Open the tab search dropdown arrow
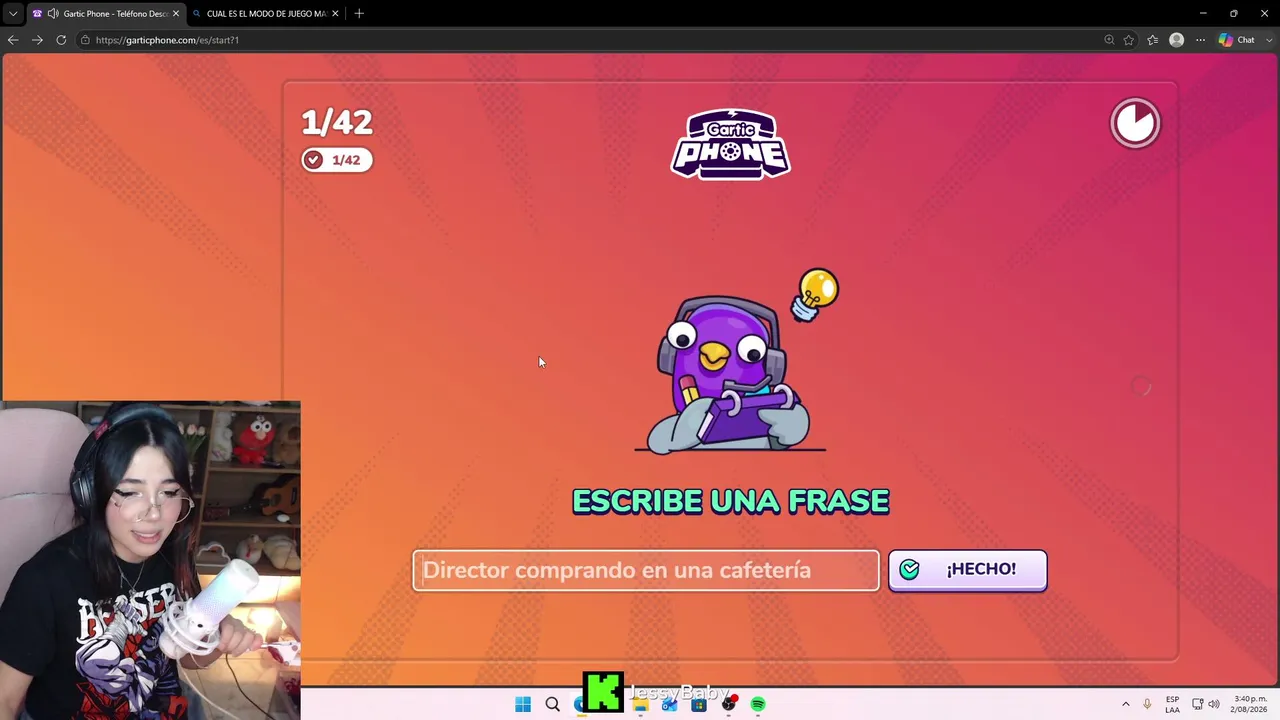The width and height of the screenshot is (1280, 720). point(13,13)
